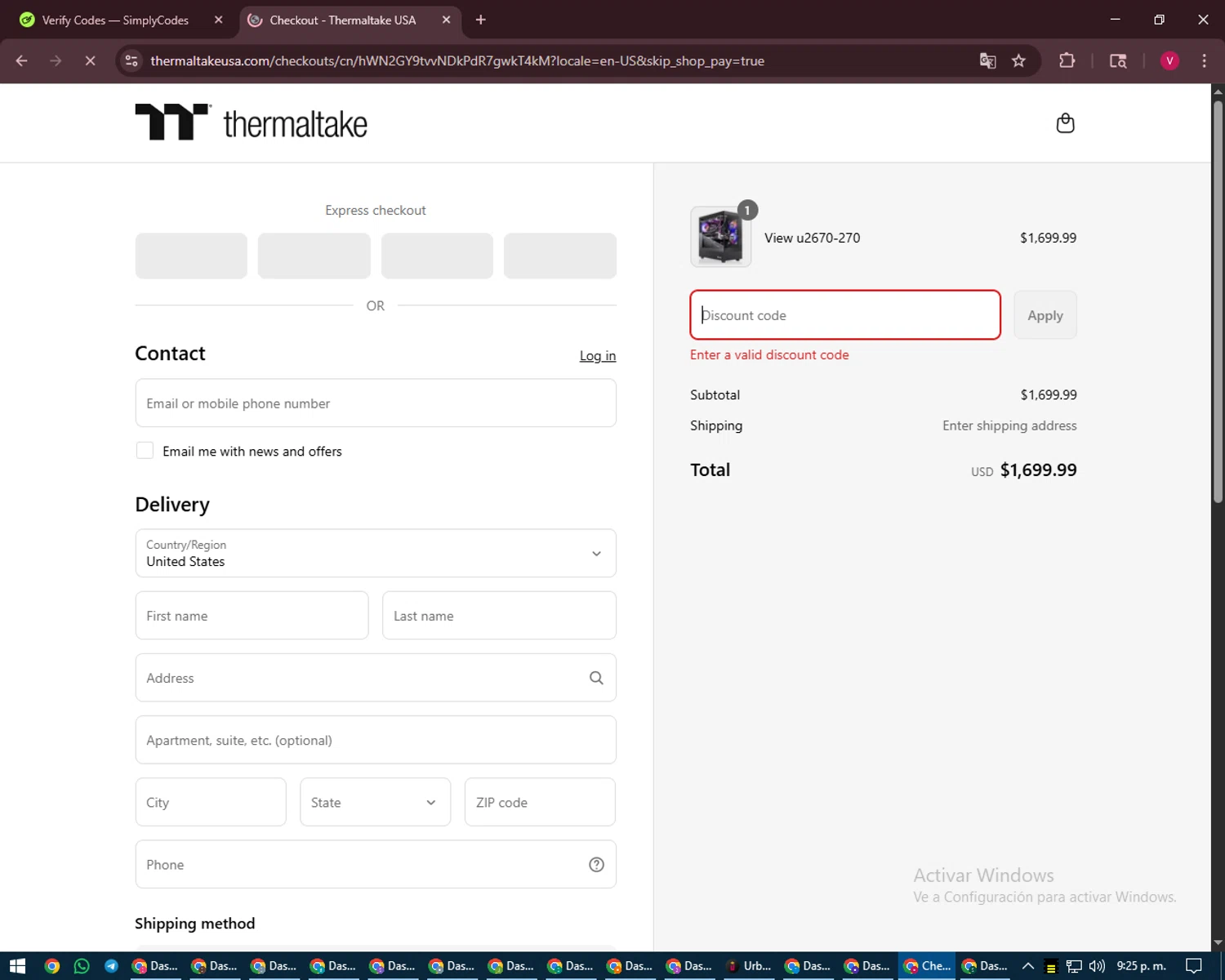Click the magnifier icon in the Address field
The width and height of the screenshot is (1225, 980).
596,678
